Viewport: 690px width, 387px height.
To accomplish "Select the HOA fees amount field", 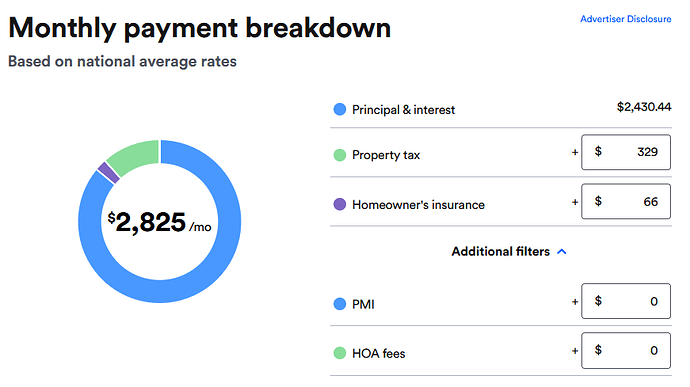I will coord(626,350).
